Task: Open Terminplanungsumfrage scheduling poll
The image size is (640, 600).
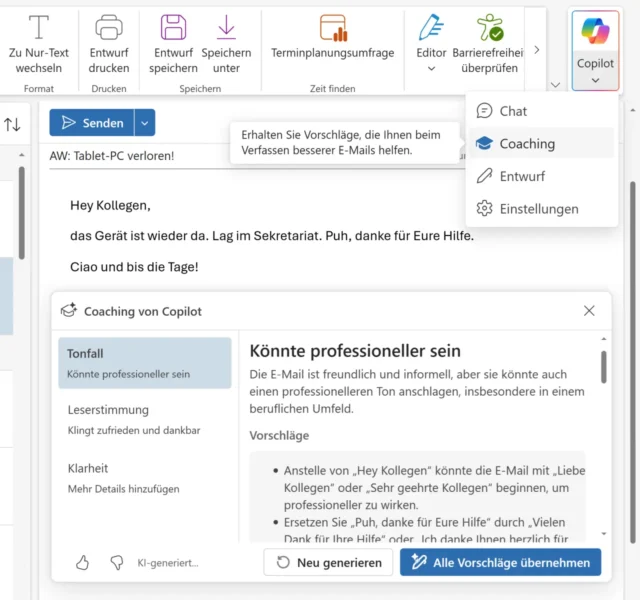Action: [x=333, y=37]
